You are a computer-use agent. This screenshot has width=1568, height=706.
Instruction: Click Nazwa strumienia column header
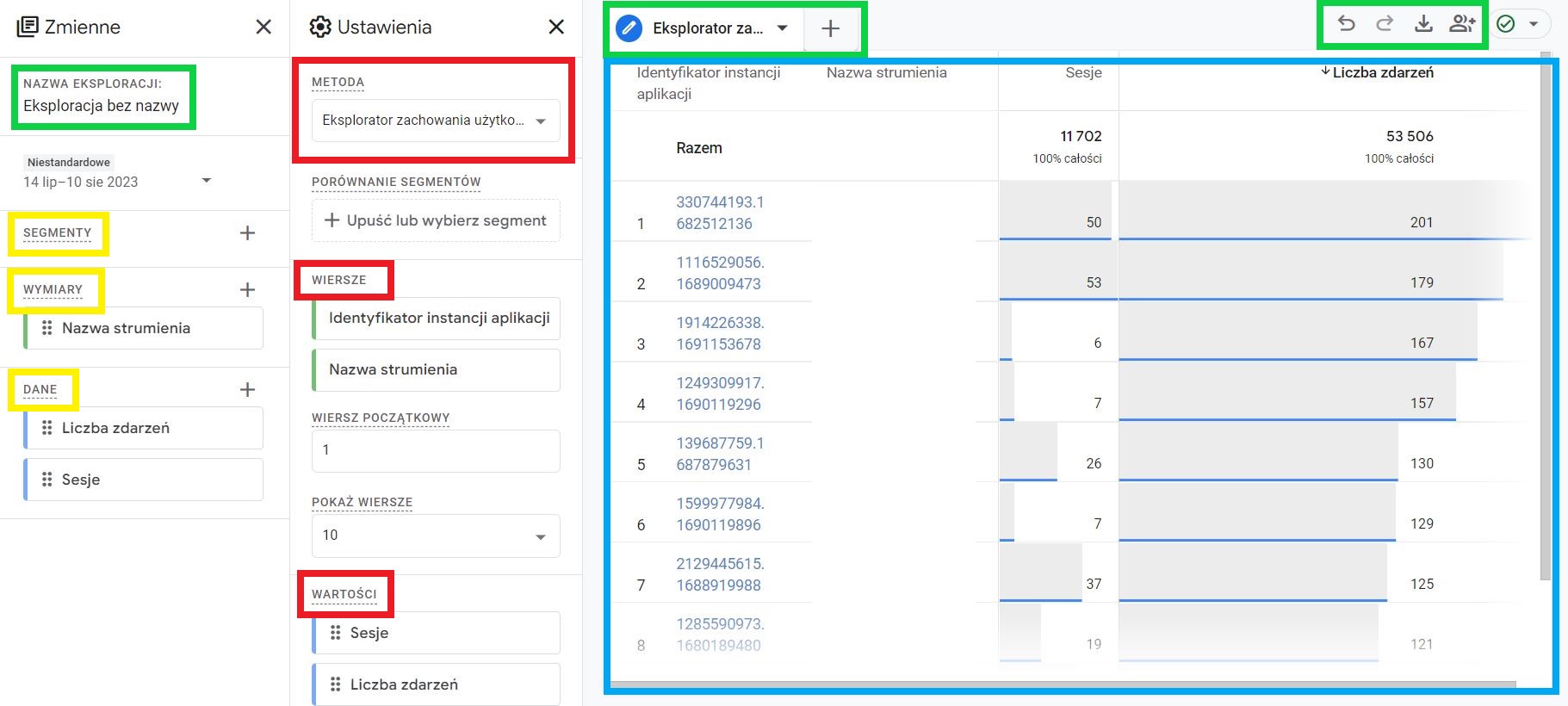pyautogui.click(x=887, y=73)
